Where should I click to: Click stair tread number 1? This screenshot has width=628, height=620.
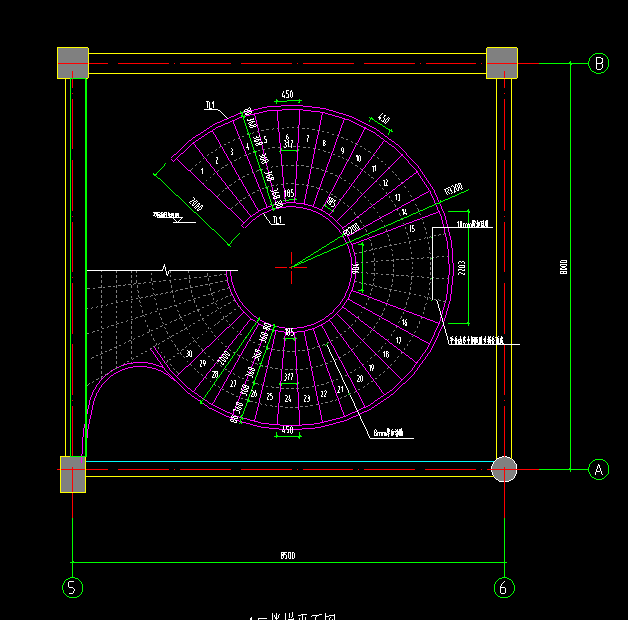pyautogui.click(x=201, y=171)
